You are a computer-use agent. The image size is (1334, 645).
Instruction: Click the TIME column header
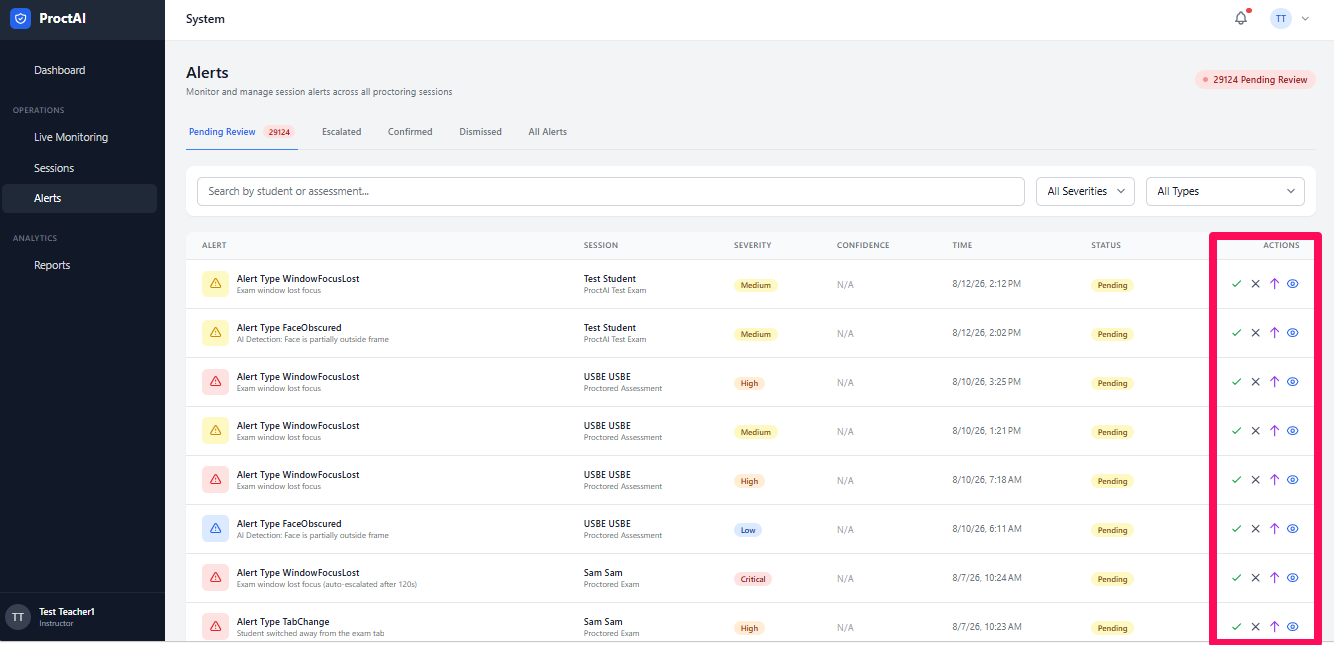click(x=962, y=245)
